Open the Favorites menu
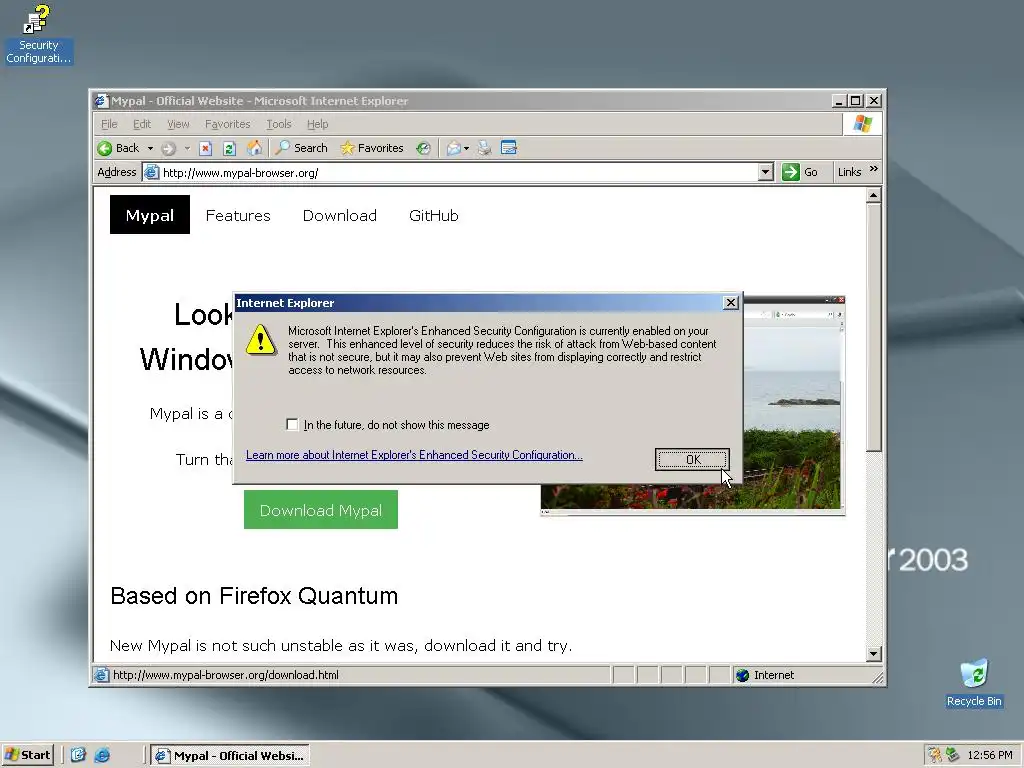This screenshot has height=768, width=1024. pyautogui.click(x=227, y=124)
